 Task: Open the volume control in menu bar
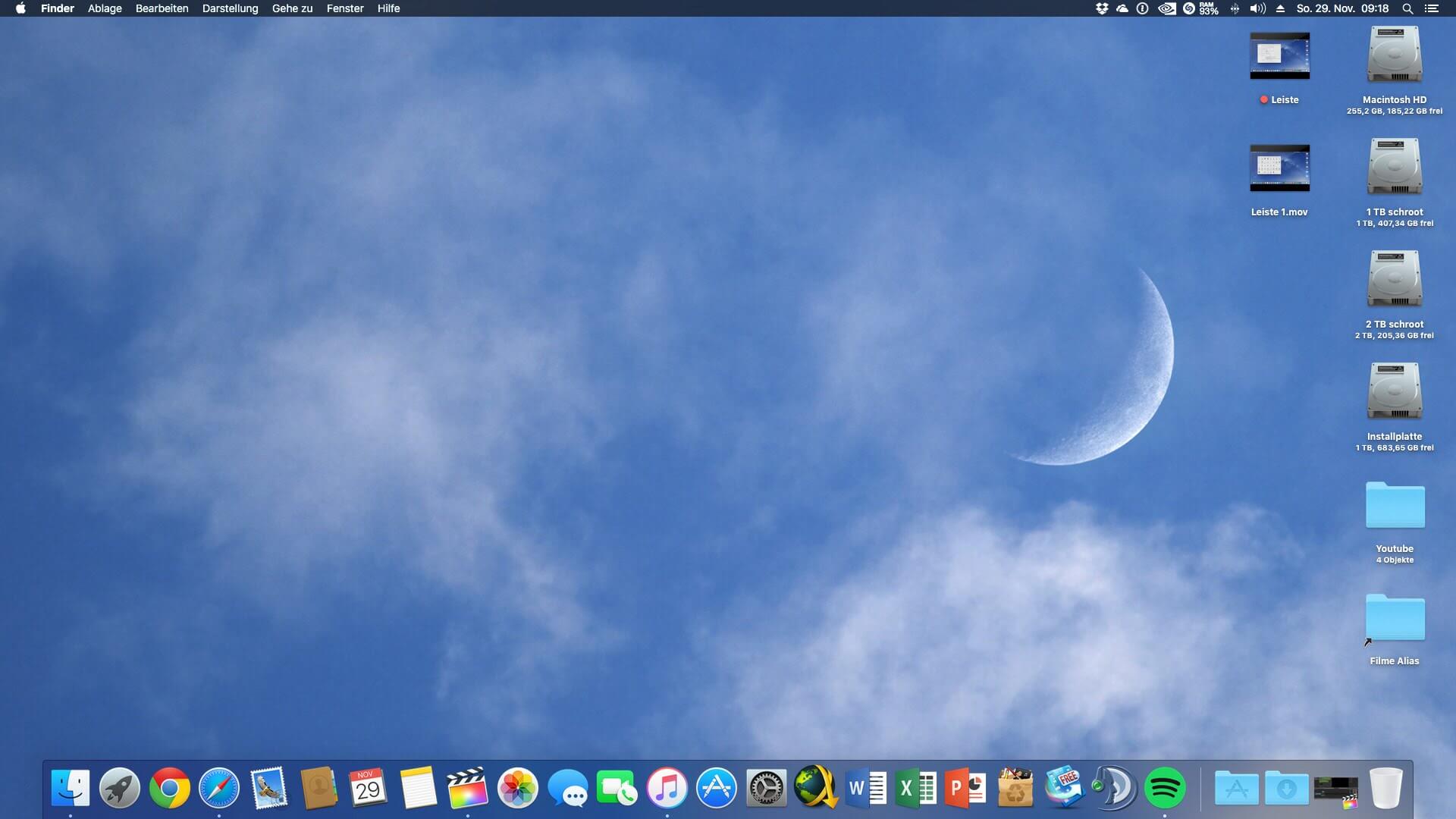1257,8
